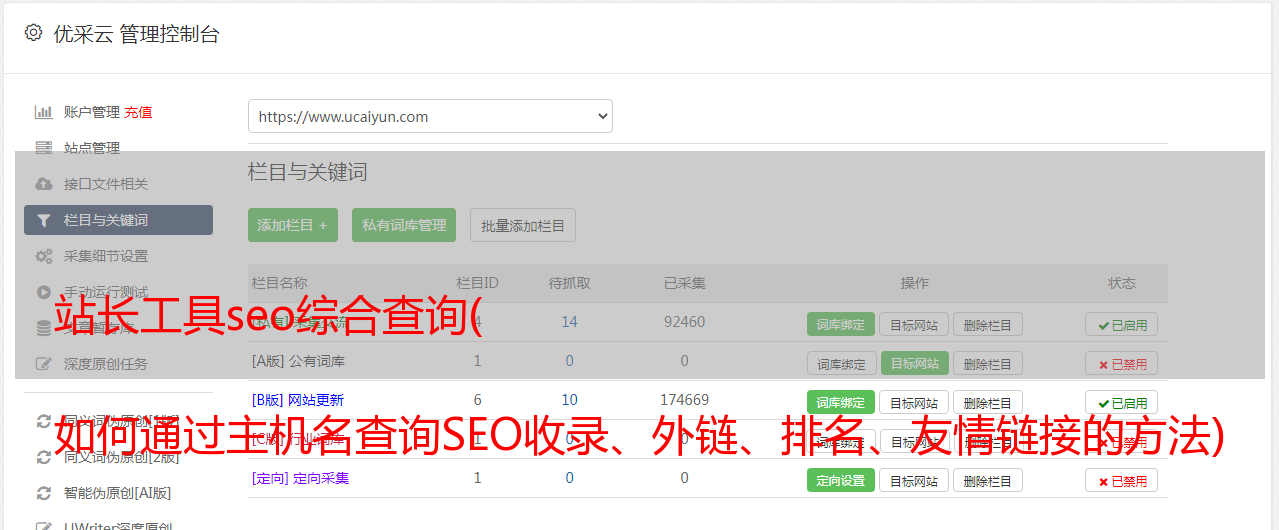Click the 优采云 管理控制台 title
This screenshot has width=1279, height=530.
pyautogui.click(x=136, y=34)
